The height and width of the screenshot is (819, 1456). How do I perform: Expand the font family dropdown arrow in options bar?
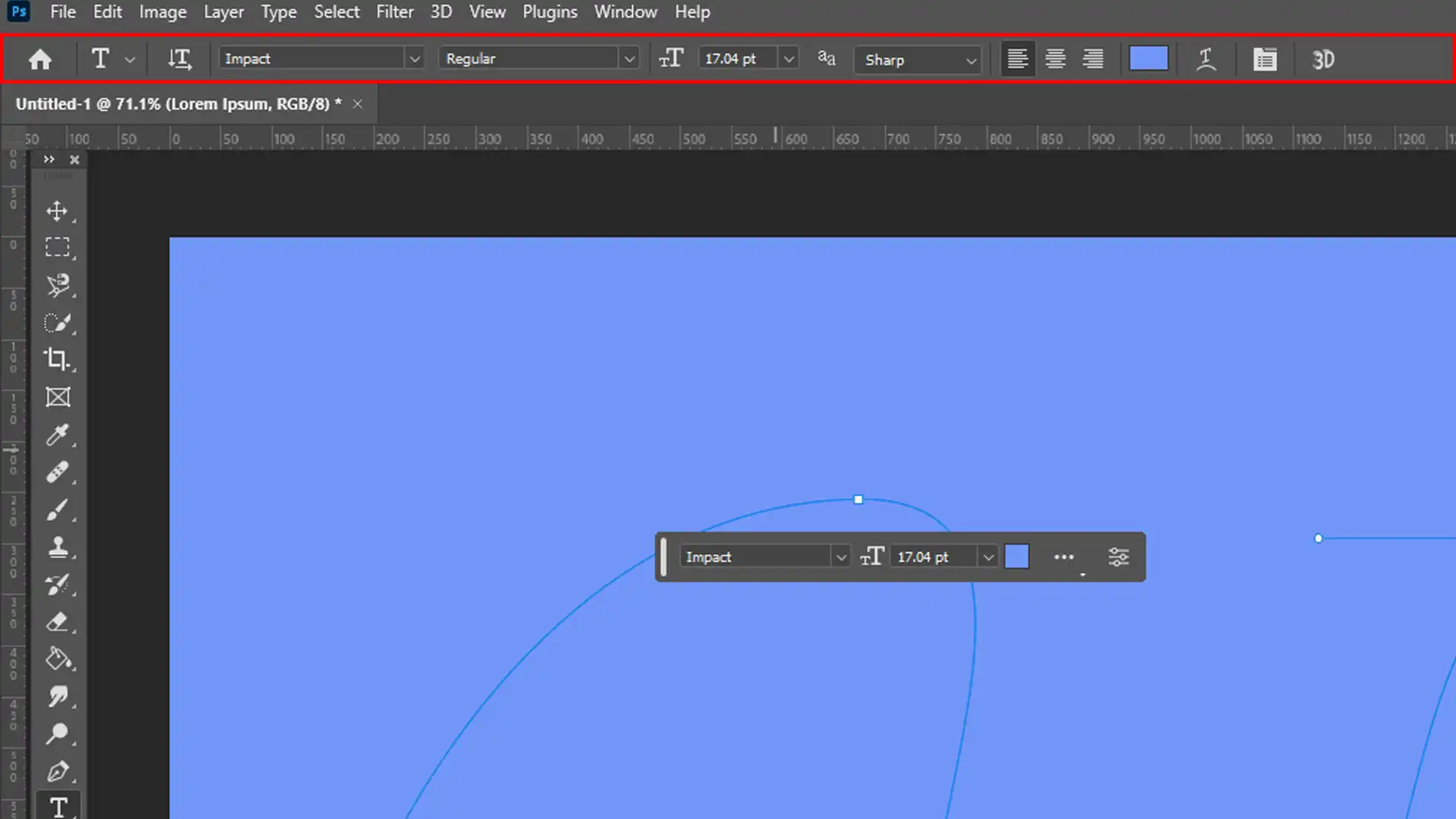point(414,58)
